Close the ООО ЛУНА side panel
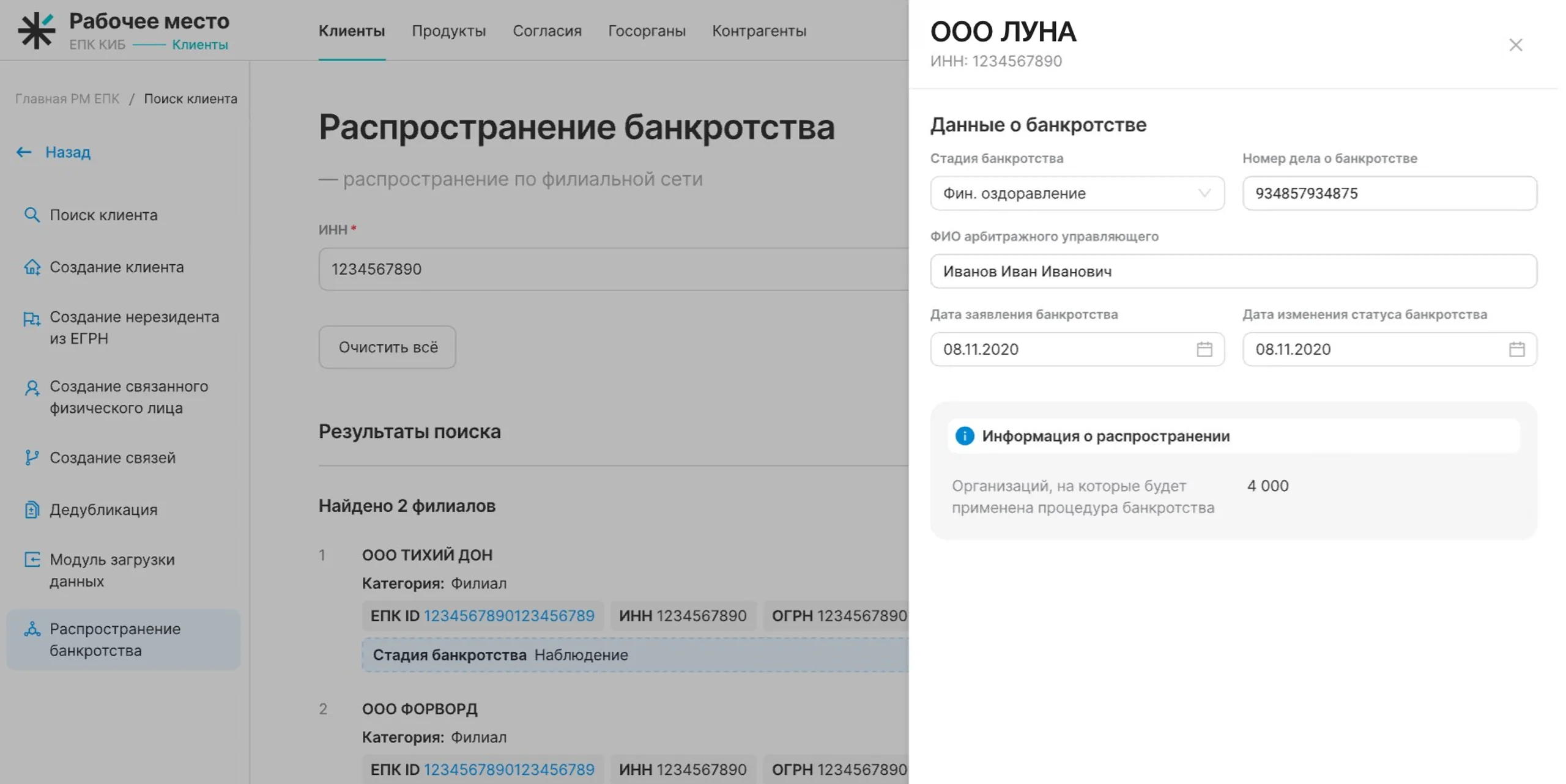 [1515, 45]
